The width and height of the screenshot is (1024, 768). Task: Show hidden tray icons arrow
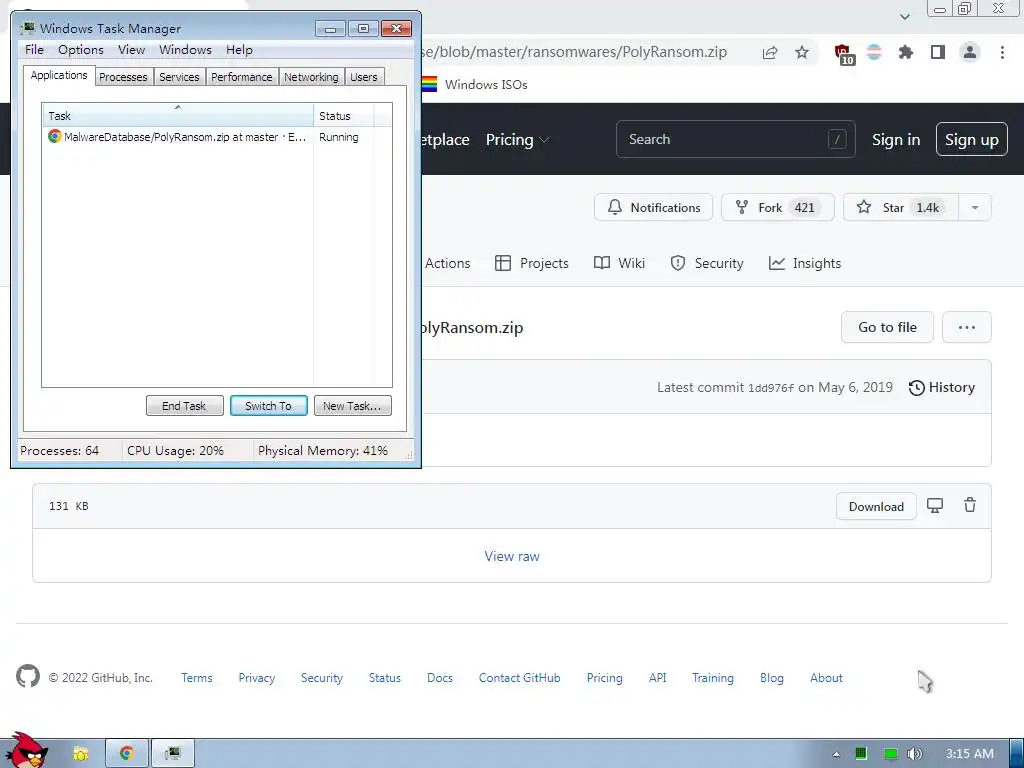click(x=836, y=754)
